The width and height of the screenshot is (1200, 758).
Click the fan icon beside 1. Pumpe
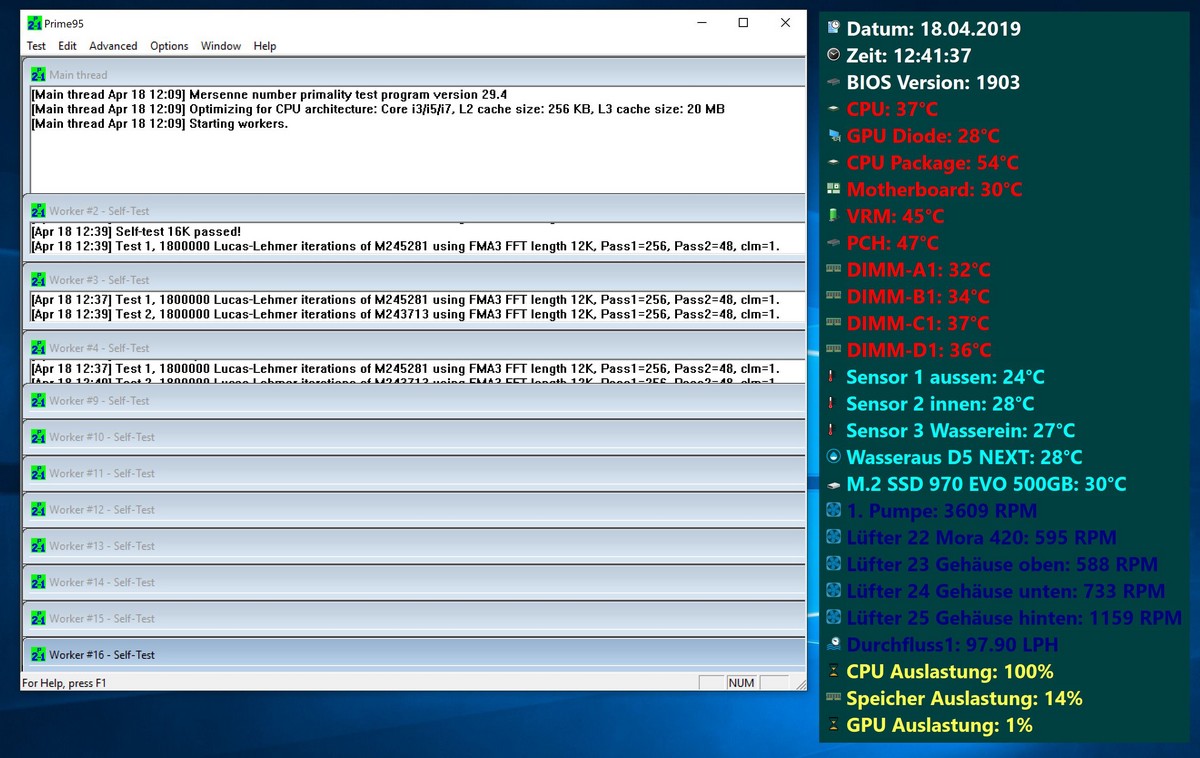coord(834,511)
